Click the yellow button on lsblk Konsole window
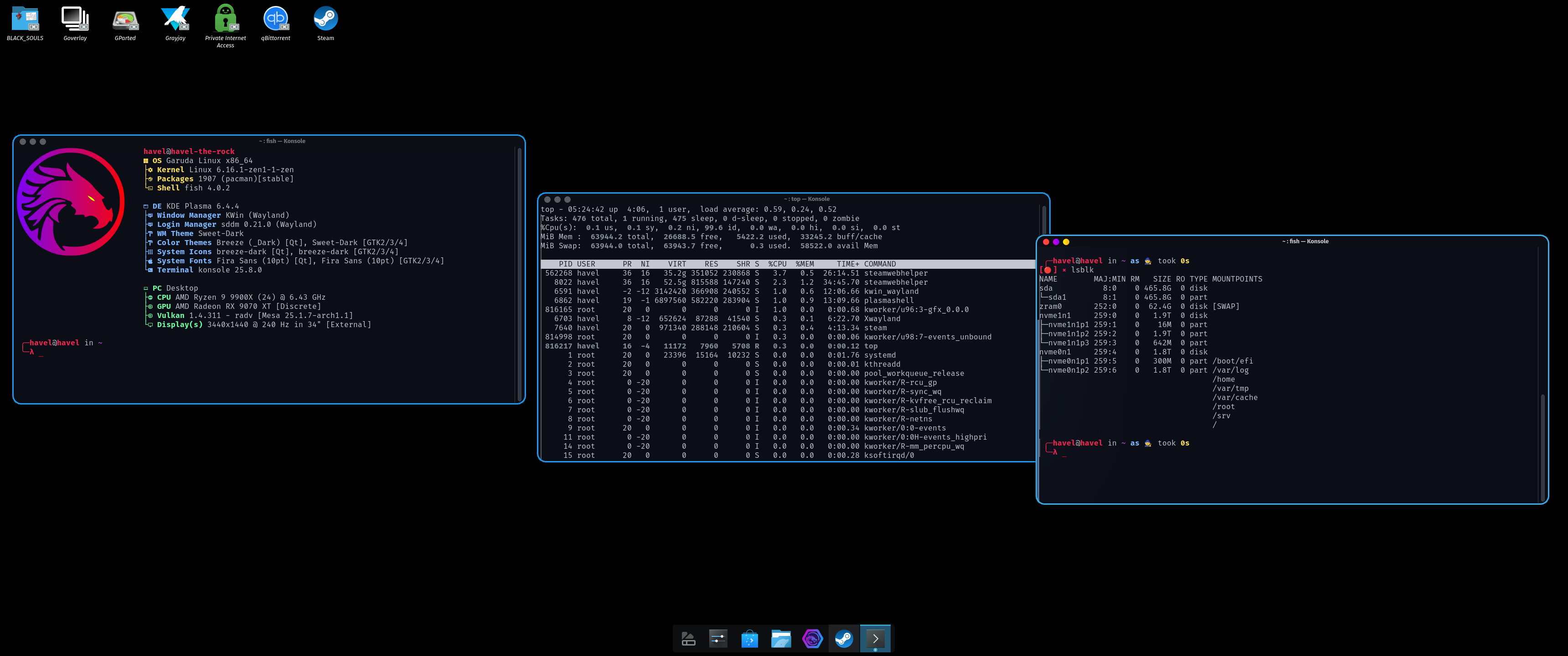This screenshot has width=1568, height=656. (1066, 242)
